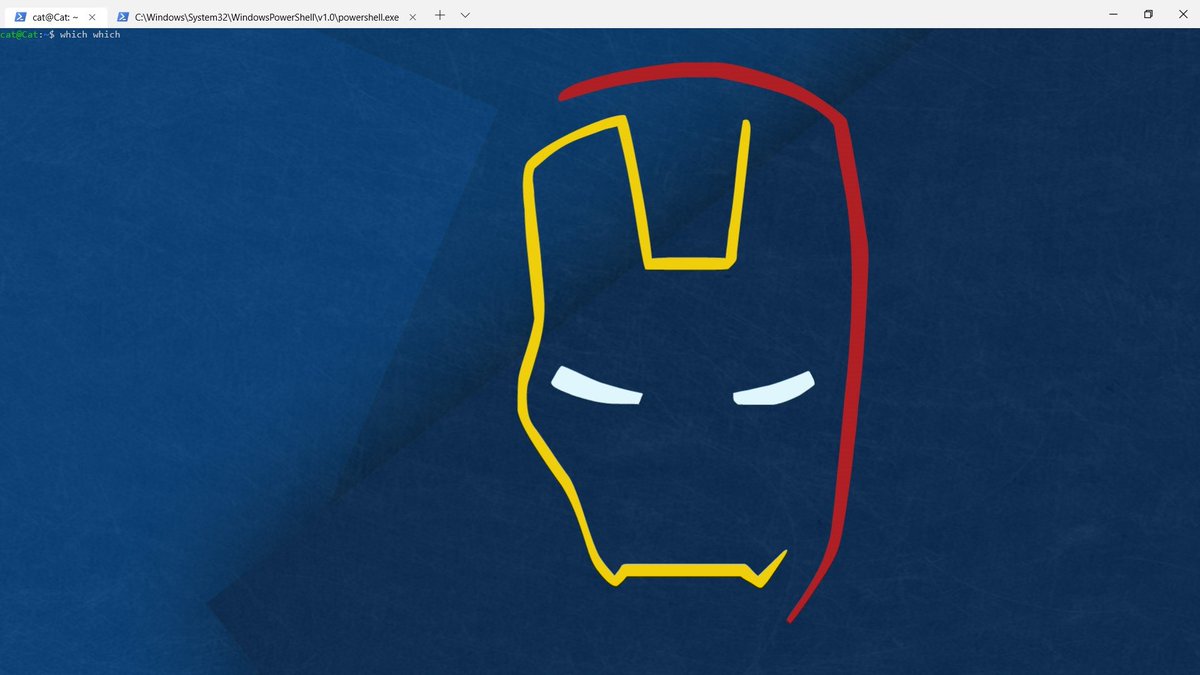Open a new terminal tab with plus
This screenshot has width=1200, height=675.
point(440,15)
